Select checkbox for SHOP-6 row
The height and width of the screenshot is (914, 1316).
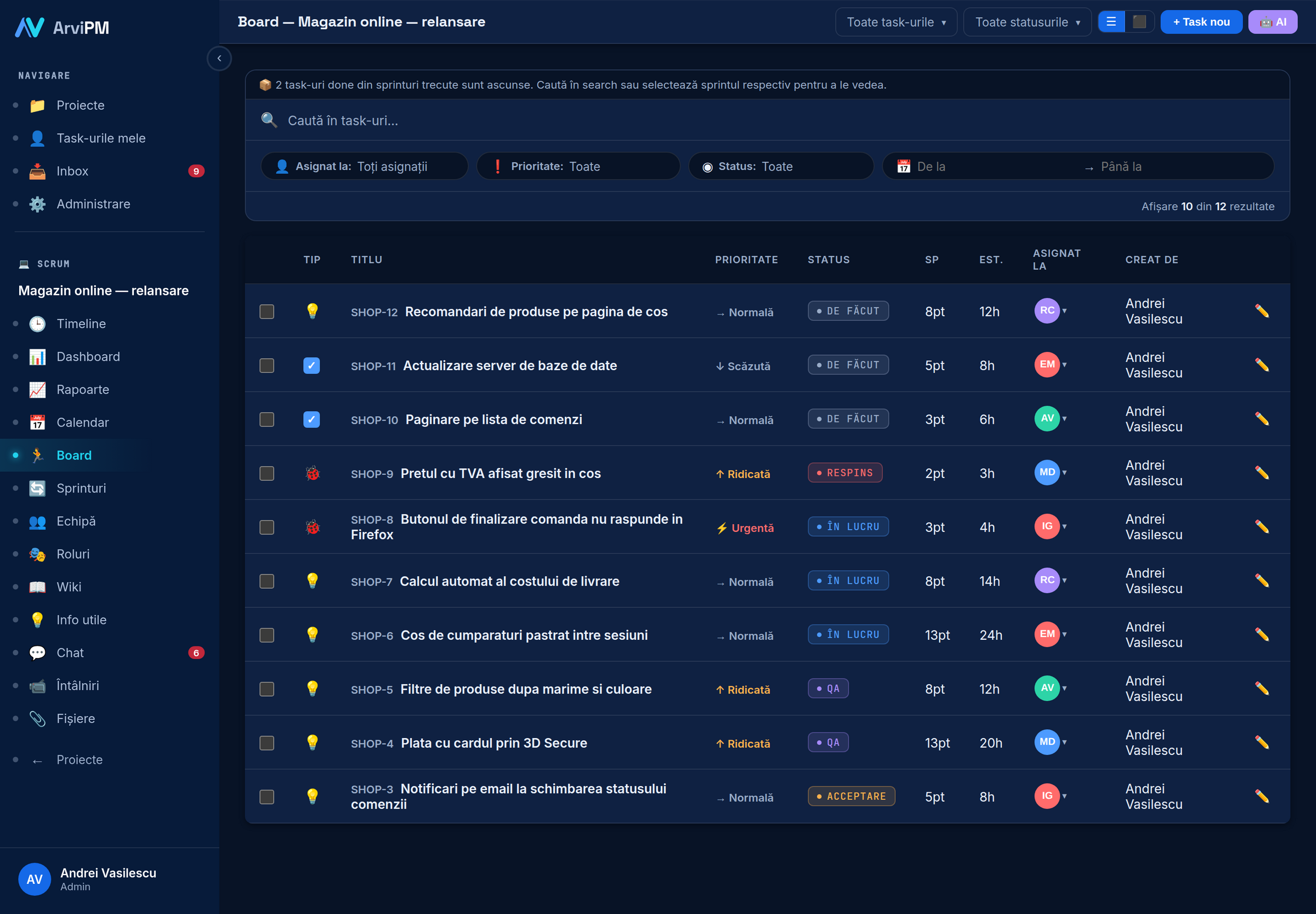pyautogui.click(x=267, y=635)
